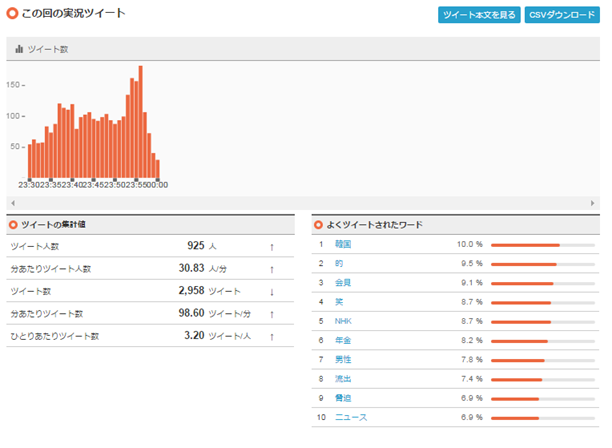Click the horizontal scrollbar track under the chart
The height and width of the screenshot is (448, 612).
(x=303, y=203)
